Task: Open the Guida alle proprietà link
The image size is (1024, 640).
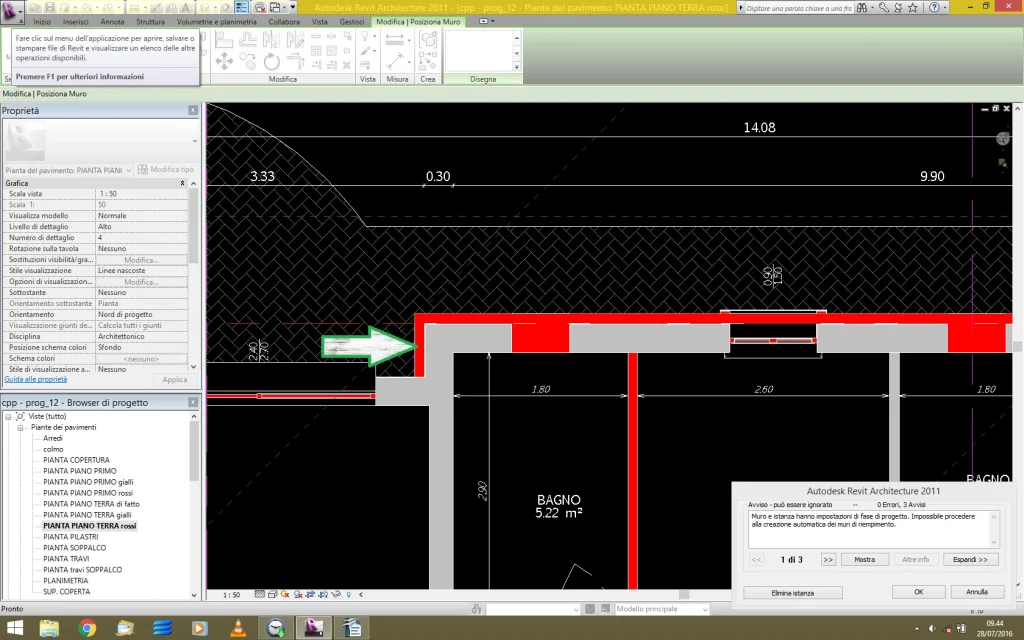Action: (x=36, y=379)
